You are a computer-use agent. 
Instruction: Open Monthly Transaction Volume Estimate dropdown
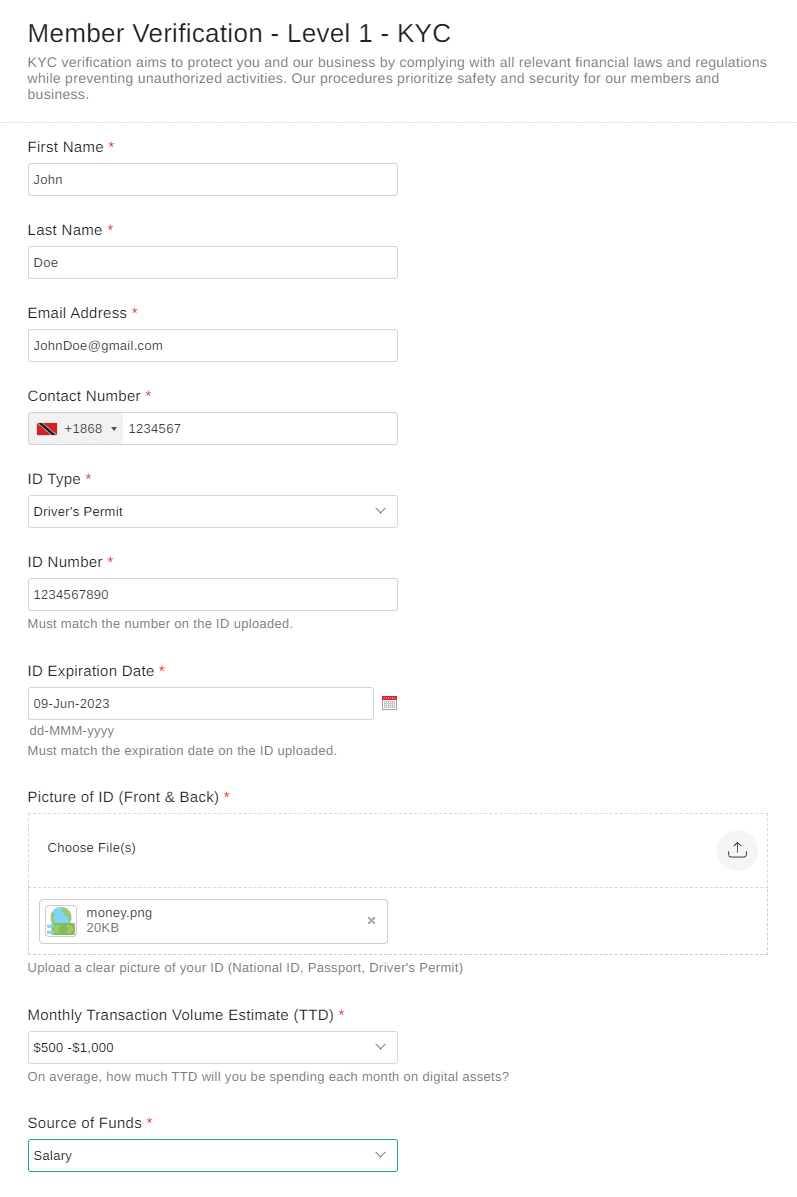(212, 1048)
